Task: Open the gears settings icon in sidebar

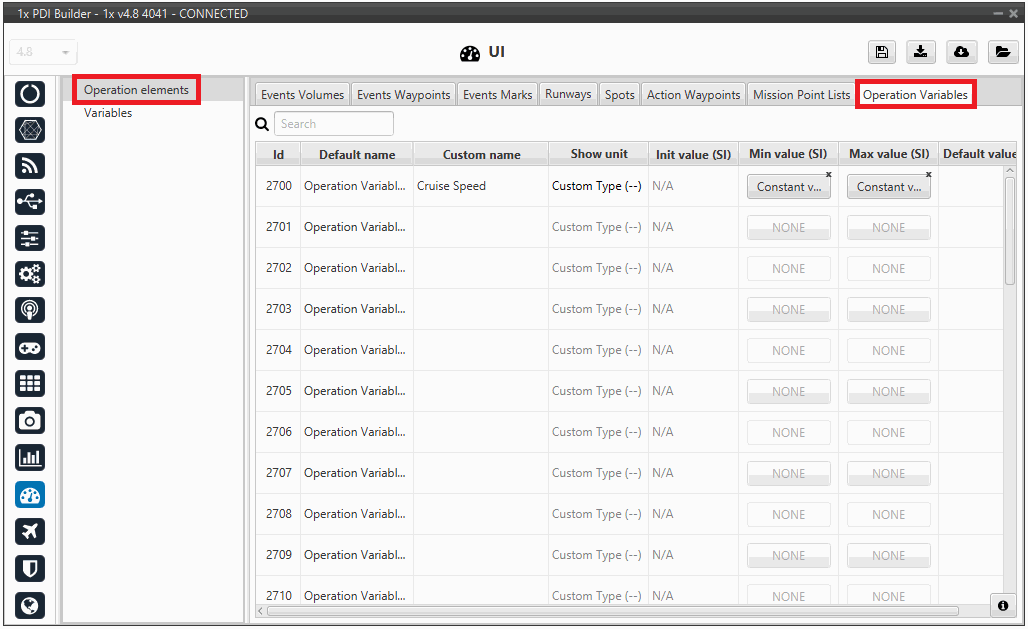Action: click(30, 274)
